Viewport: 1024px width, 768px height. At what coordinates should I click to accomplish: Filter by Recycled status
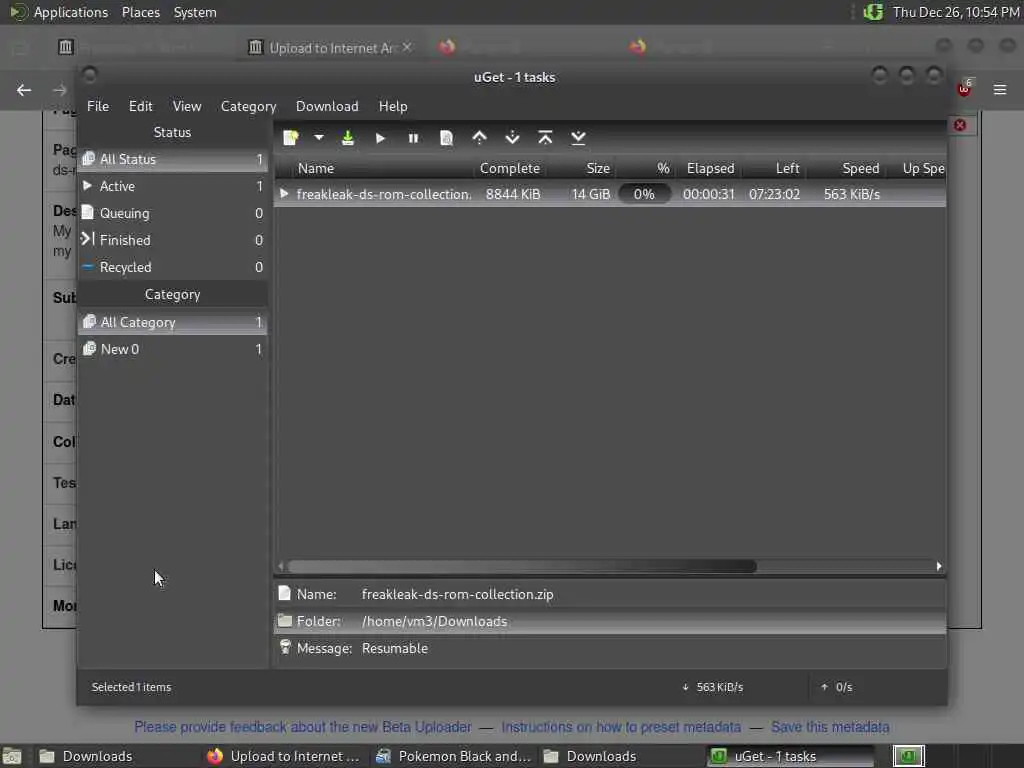click(x=173, y=267)
